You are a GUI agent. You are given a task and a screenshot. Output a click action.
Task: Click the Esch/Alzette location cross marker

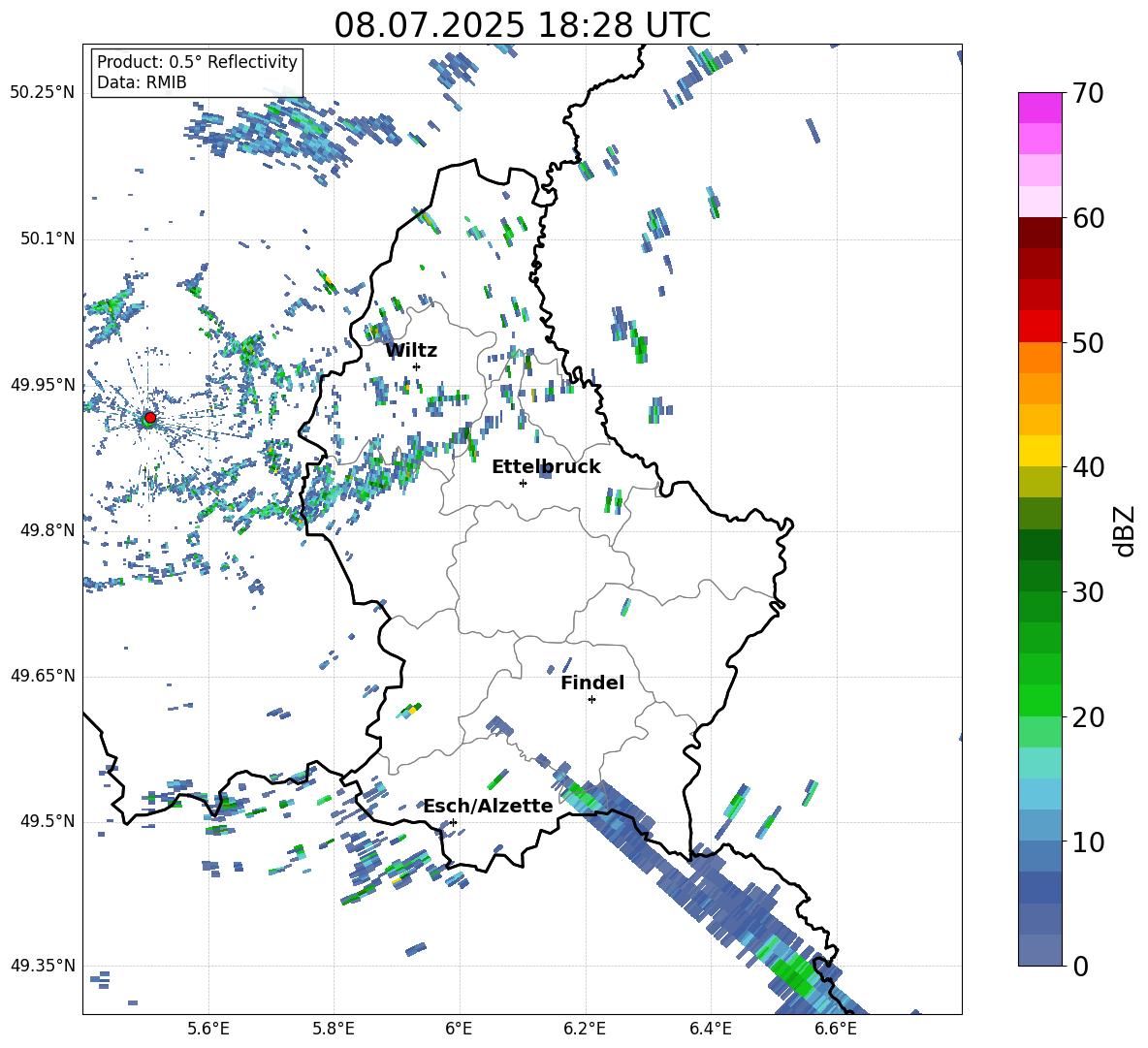pyautogui.click(x=453, y=822)
